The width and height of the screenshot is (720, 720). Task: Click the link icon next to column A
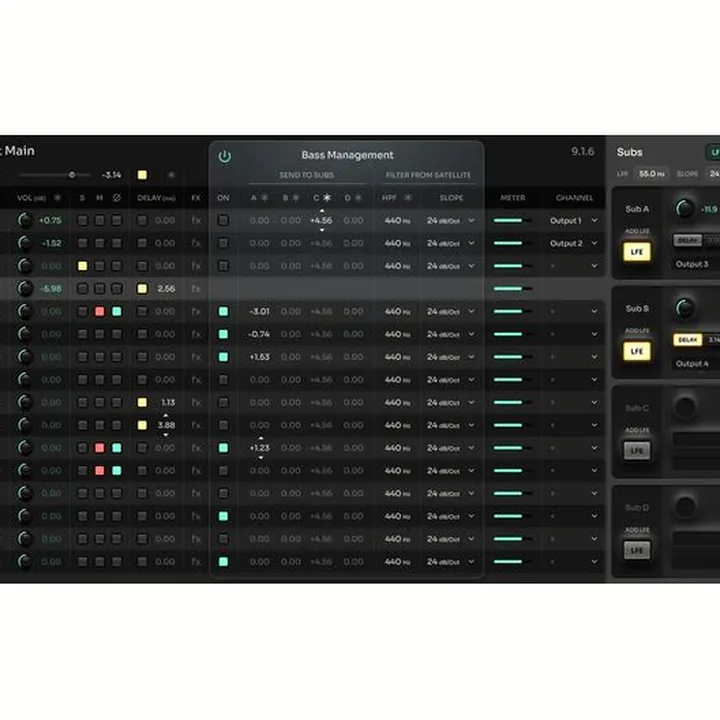[264, 197]
